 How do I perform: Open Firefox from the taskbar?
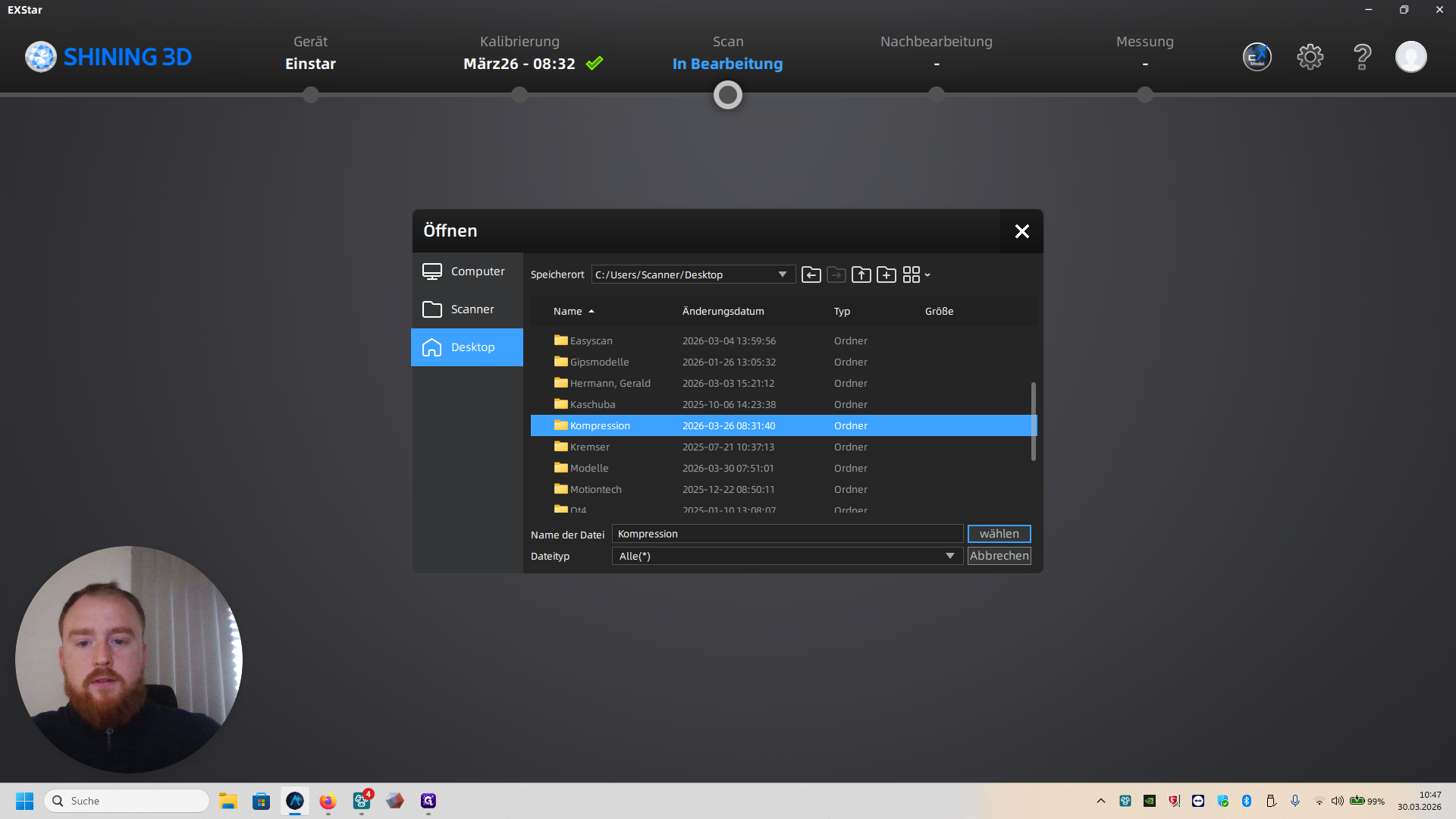tap(328, 801)
